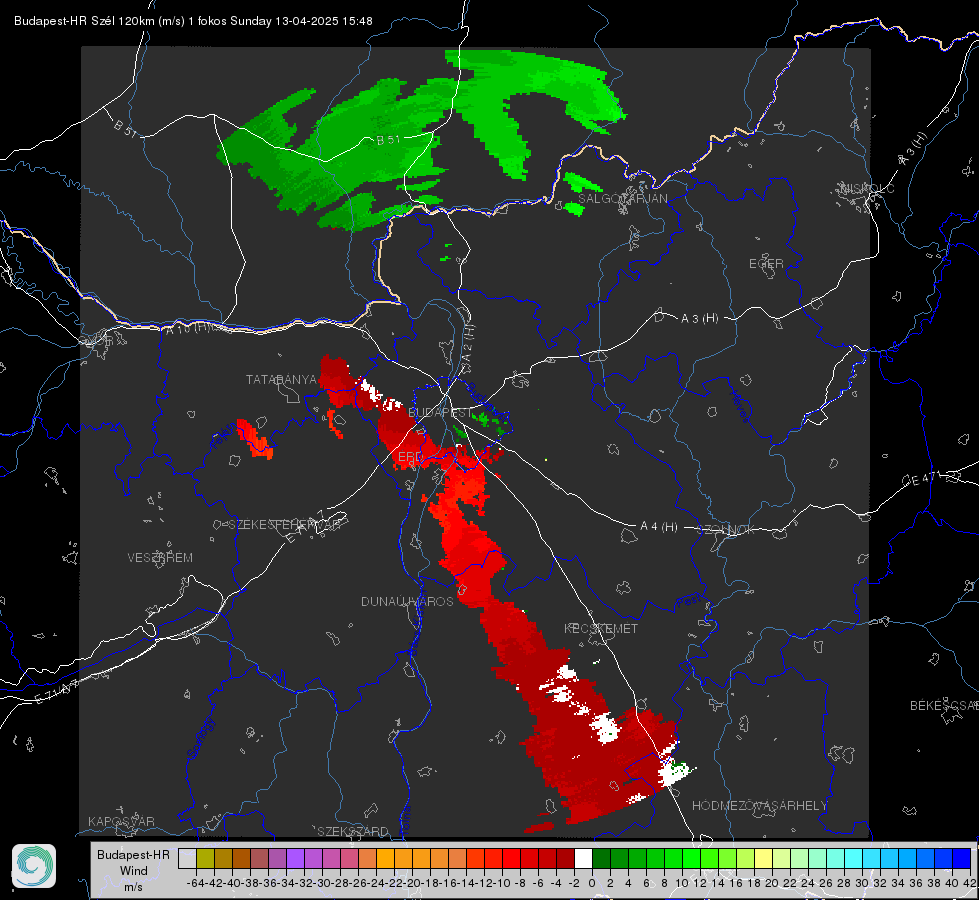This screenshot has width=979, height=900.
Task: Select the VESZPREM city label
Action: [160, 558]
